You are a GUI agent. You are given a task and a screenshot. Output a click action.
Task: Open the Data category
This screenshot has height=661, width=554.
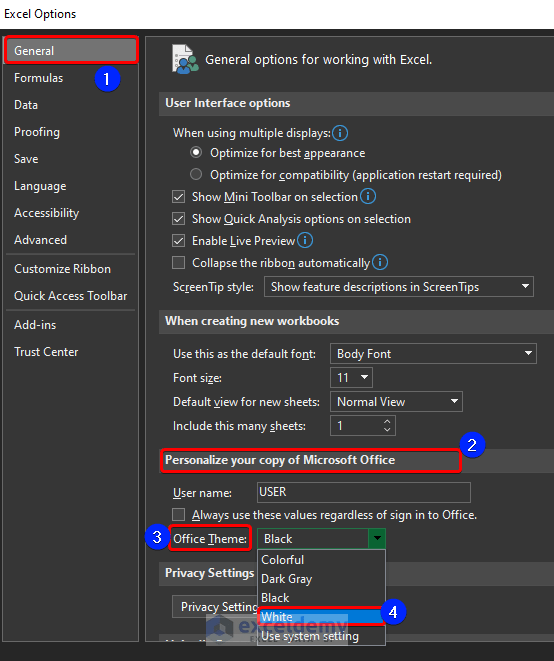click(71, 105)
